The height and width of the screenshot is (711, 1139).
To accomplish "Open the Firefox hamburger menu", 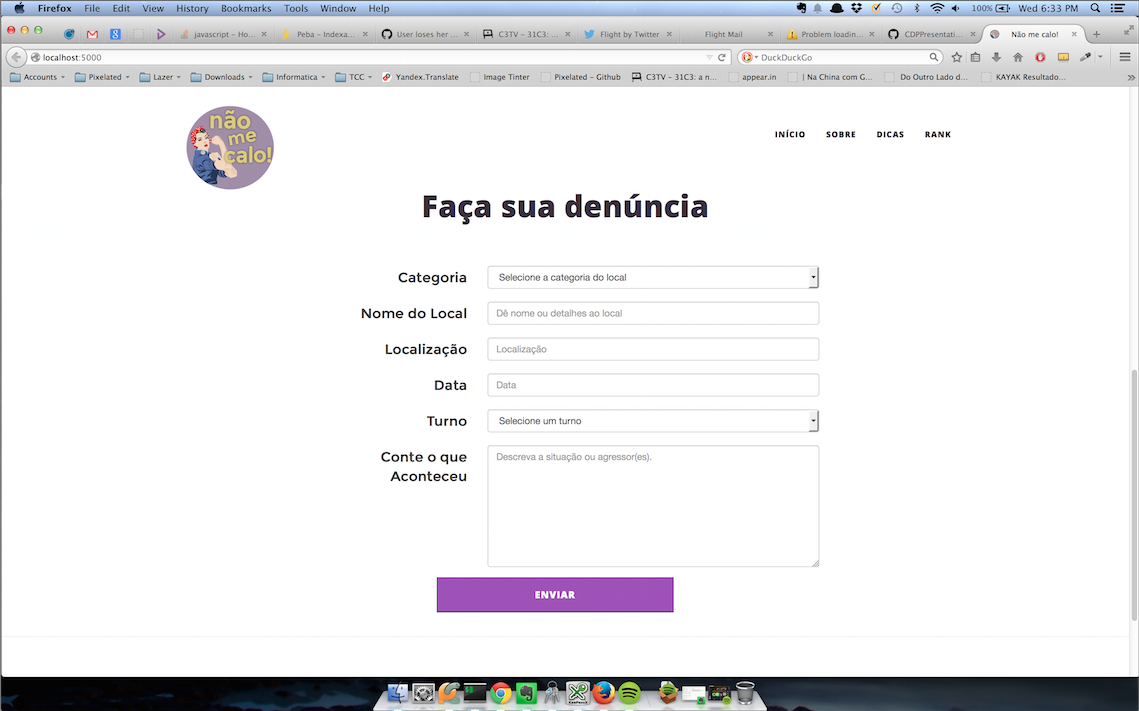I will tap(1125, 57).
